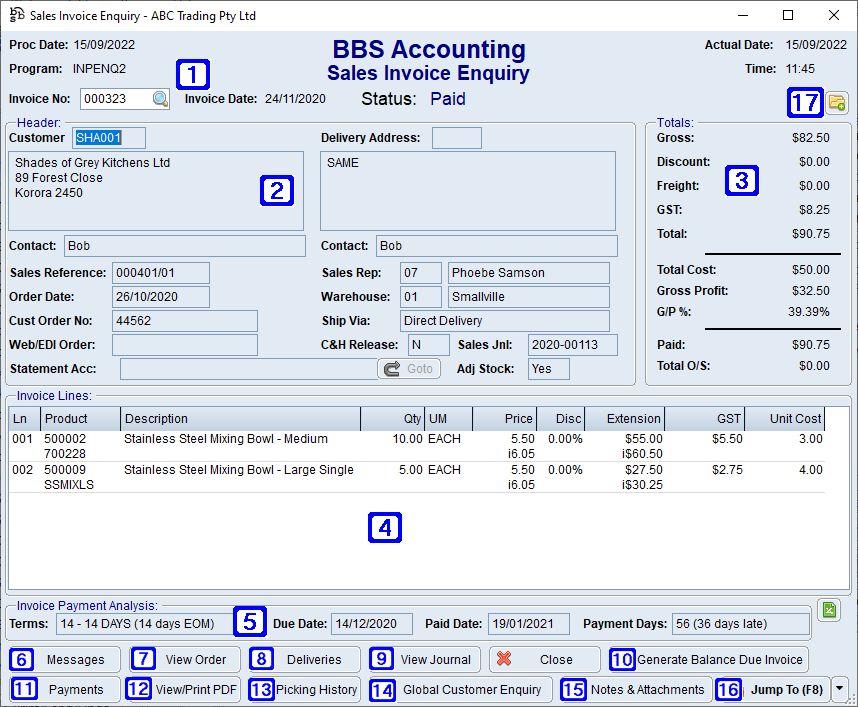Generate Balance Due Invoice
858x707 pixels.
coord(713,659)
